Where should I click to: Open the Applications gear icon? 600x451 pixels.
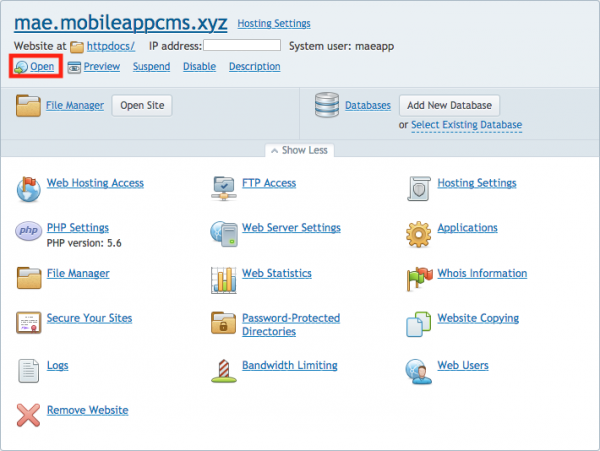(x=418, y=233)
